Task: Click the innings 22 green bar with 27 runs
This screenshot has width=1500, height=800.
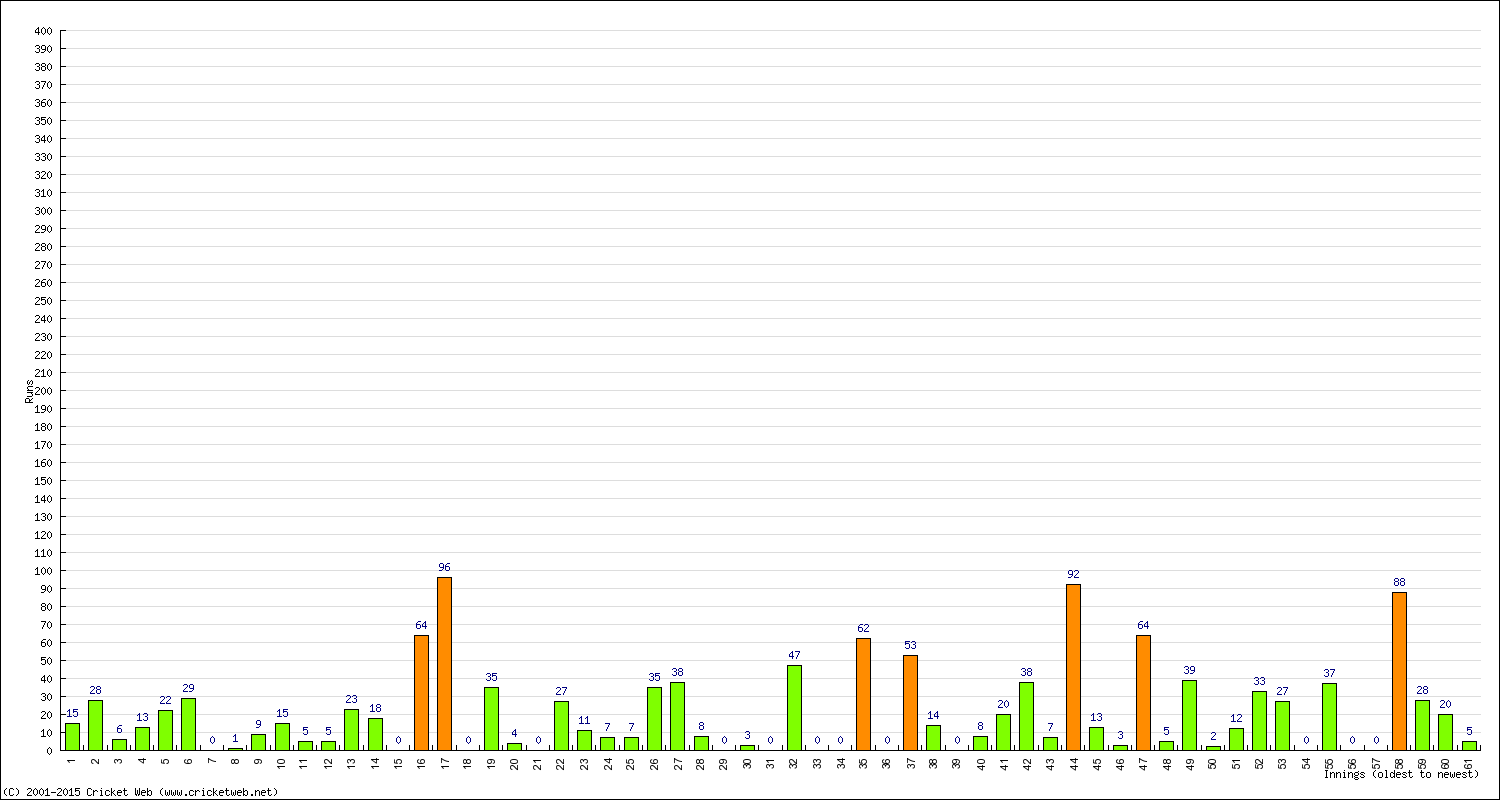Action: [x=561, y=726]
